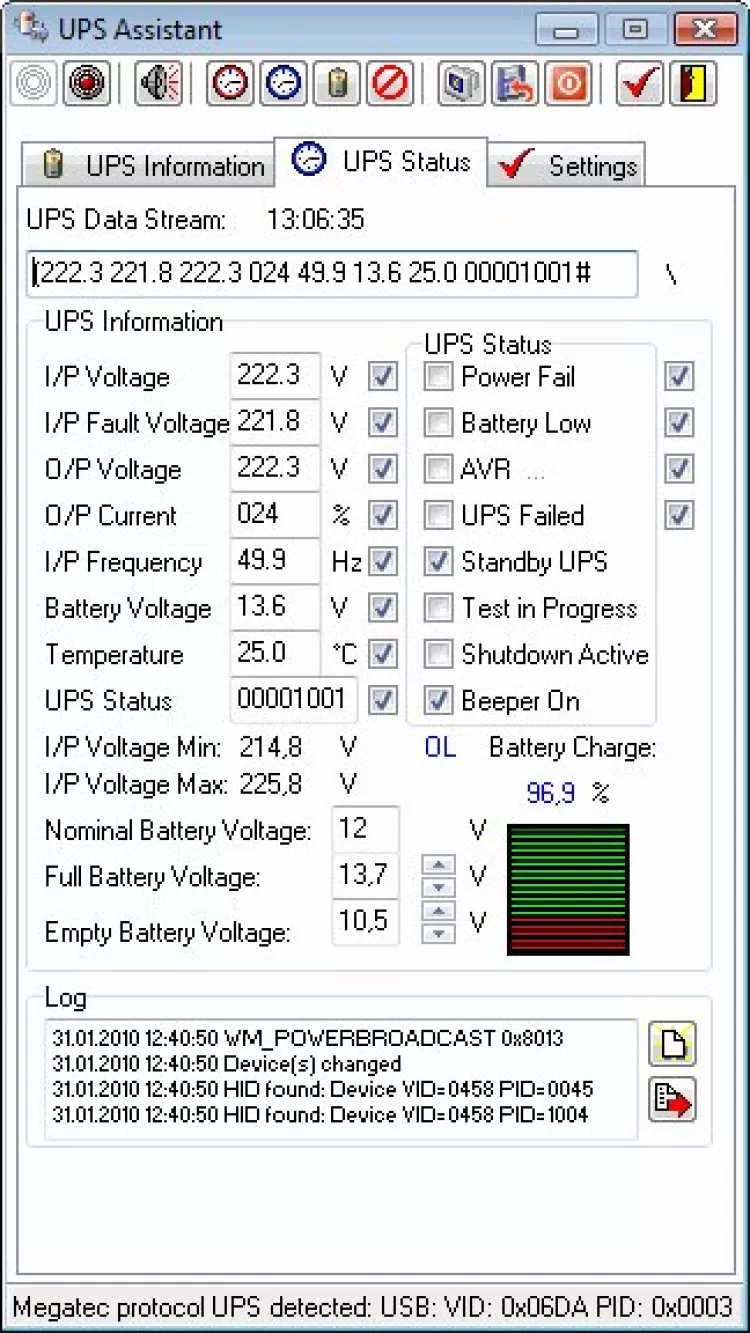Click the UPS data stream text field

pyautogui.click(x=331, y=273)
